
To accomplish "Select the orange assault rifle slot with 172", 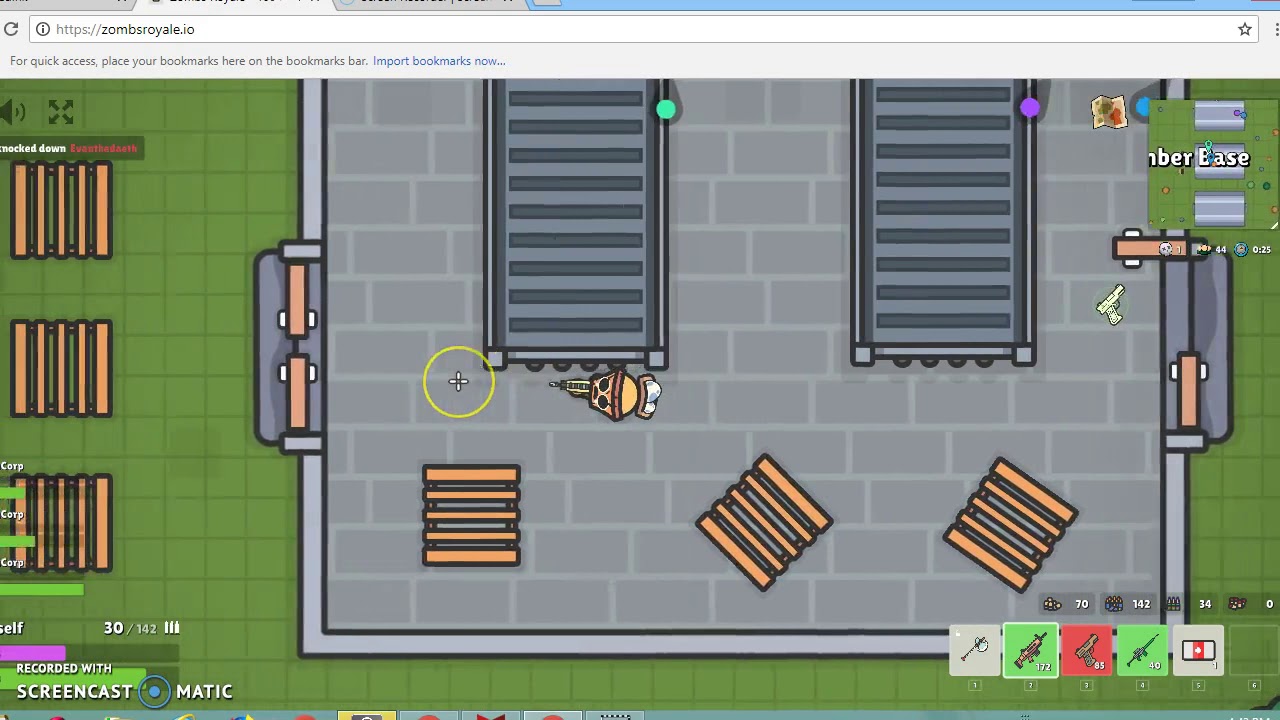I will point(1031,651).
